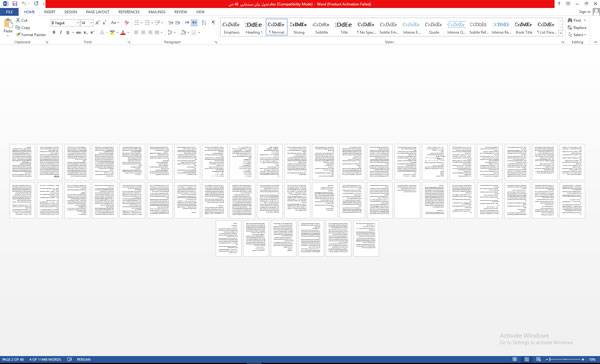Click the Cut command in Clipboard group
The image size is (600, 364).
[22, 20]
